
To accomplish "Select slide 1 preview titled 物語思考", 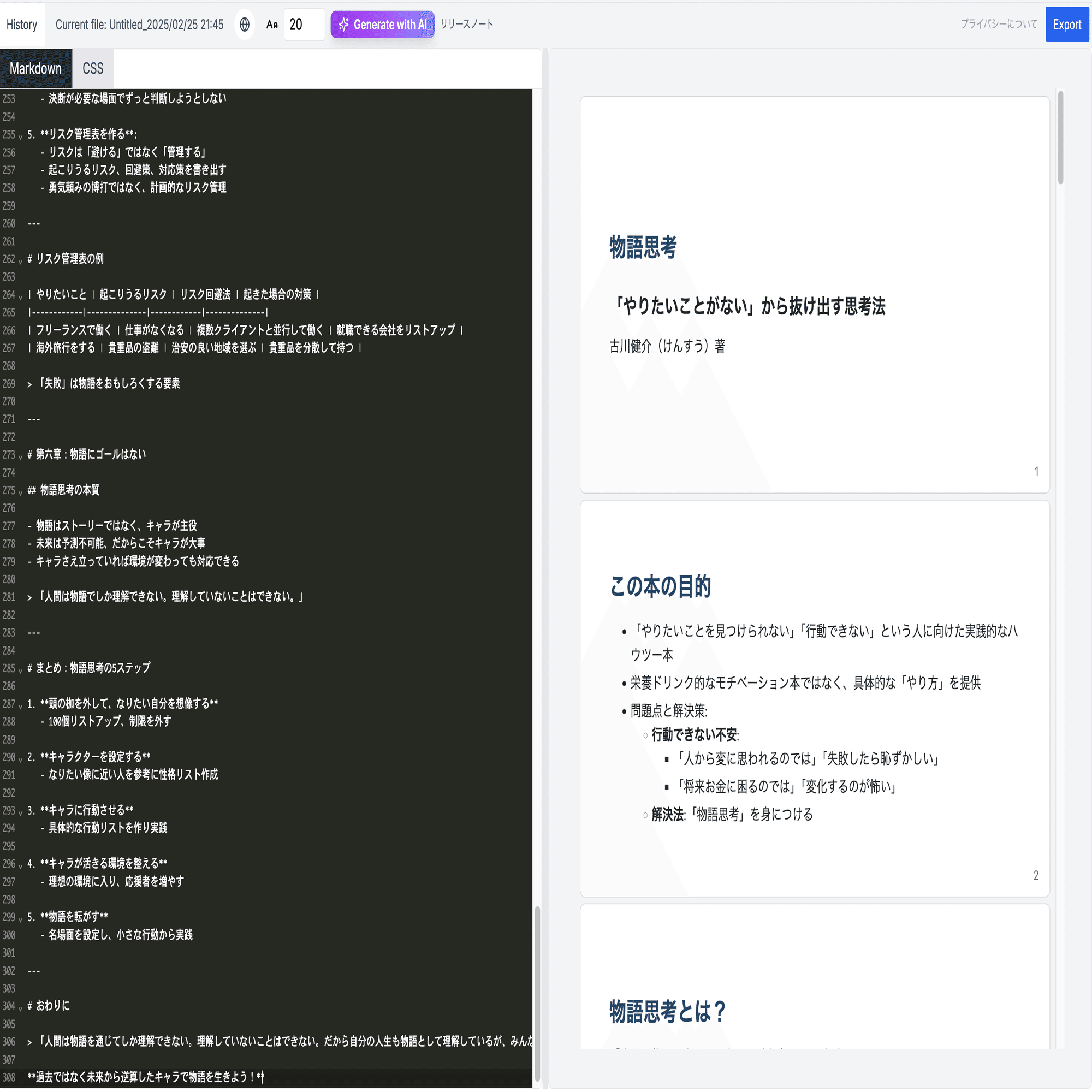I will tap(815, 294).
